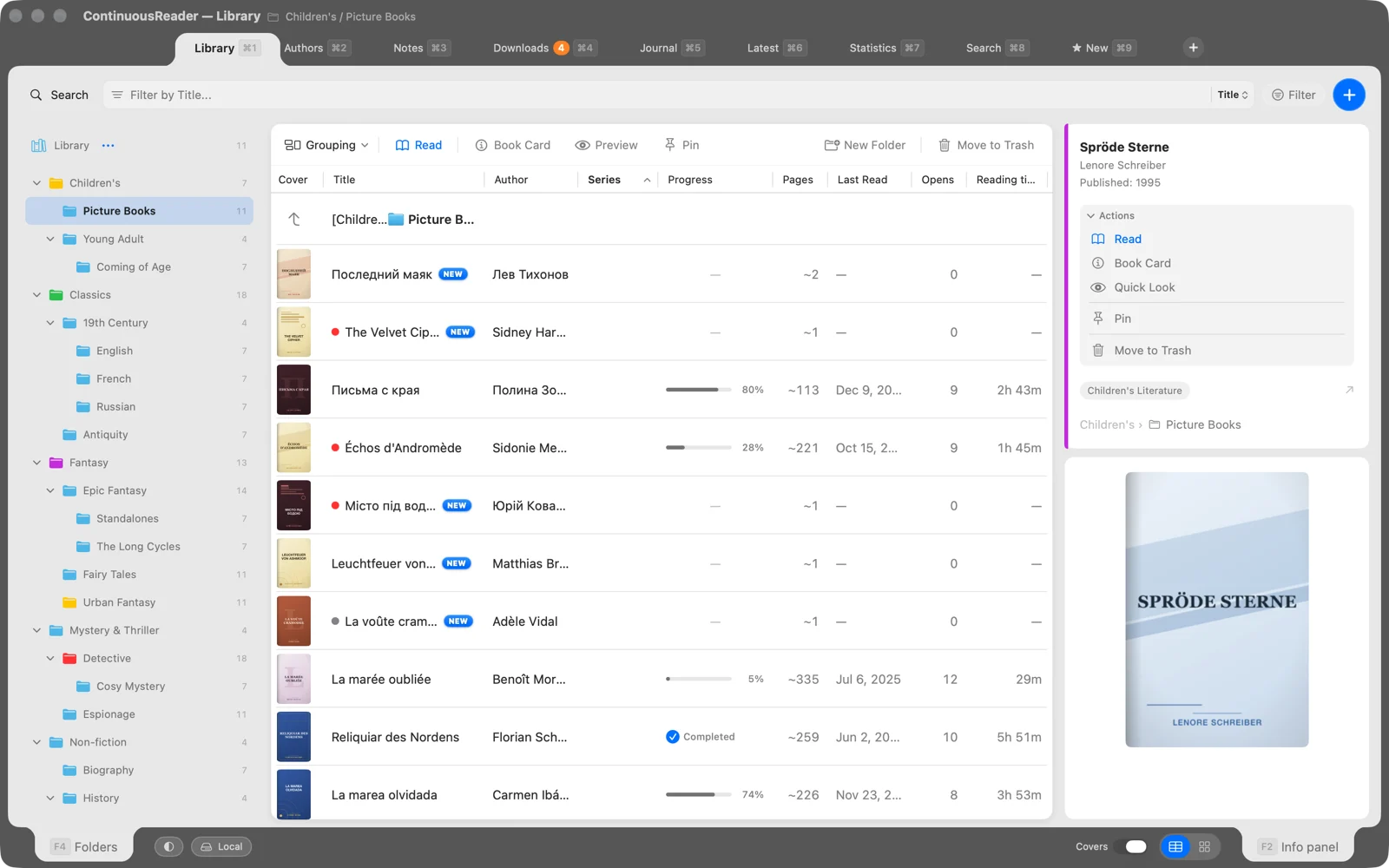1389x868 pixels.
Task: Open the Title sort dropdown
Action: [x=1233, y=95]
